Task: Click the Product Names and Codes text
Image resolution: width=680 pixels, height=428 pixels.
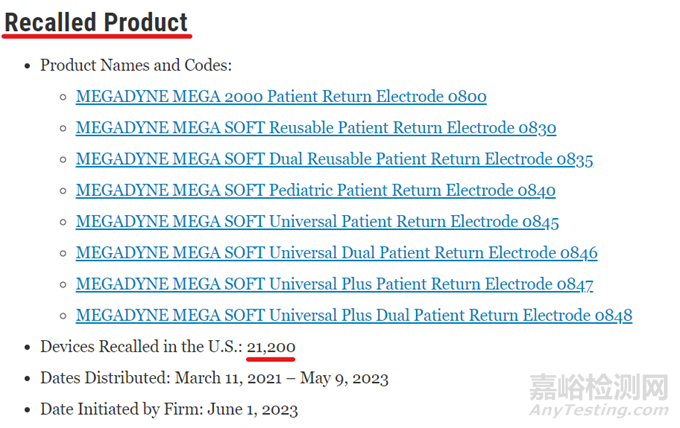Action: tap(136, 65)
